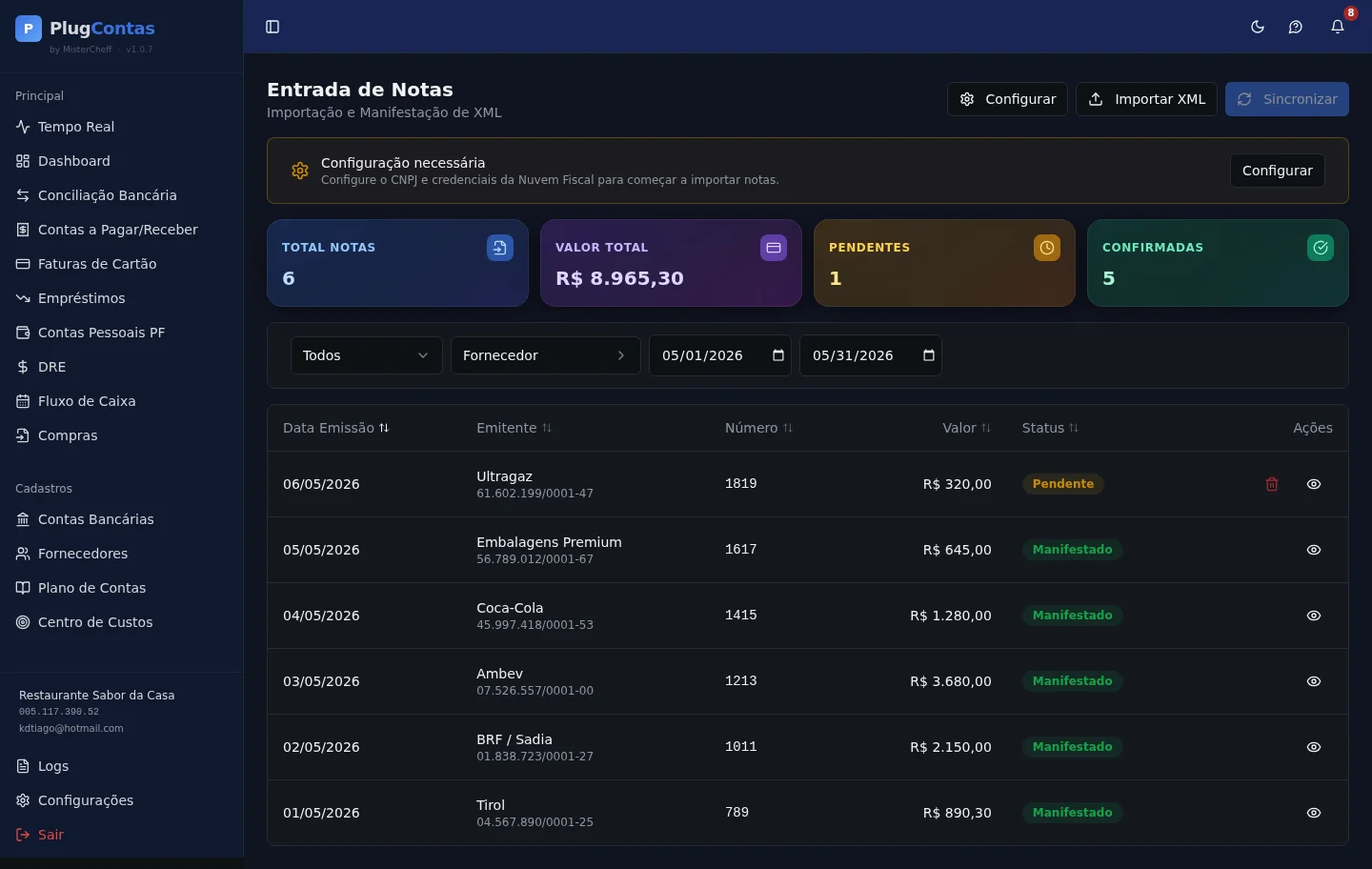Sort by Valor column
This screenshot has width=1372, height=869.
point(967,428)
